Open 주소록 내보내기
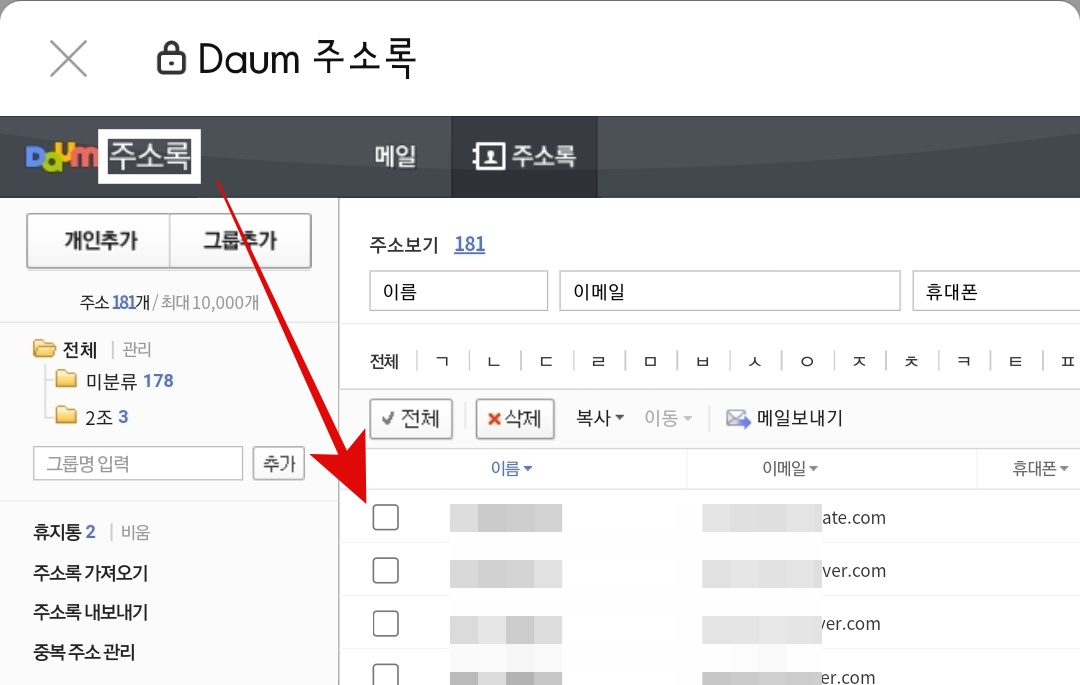Screen dimensions: 1080x685 (x=90, y=612)
